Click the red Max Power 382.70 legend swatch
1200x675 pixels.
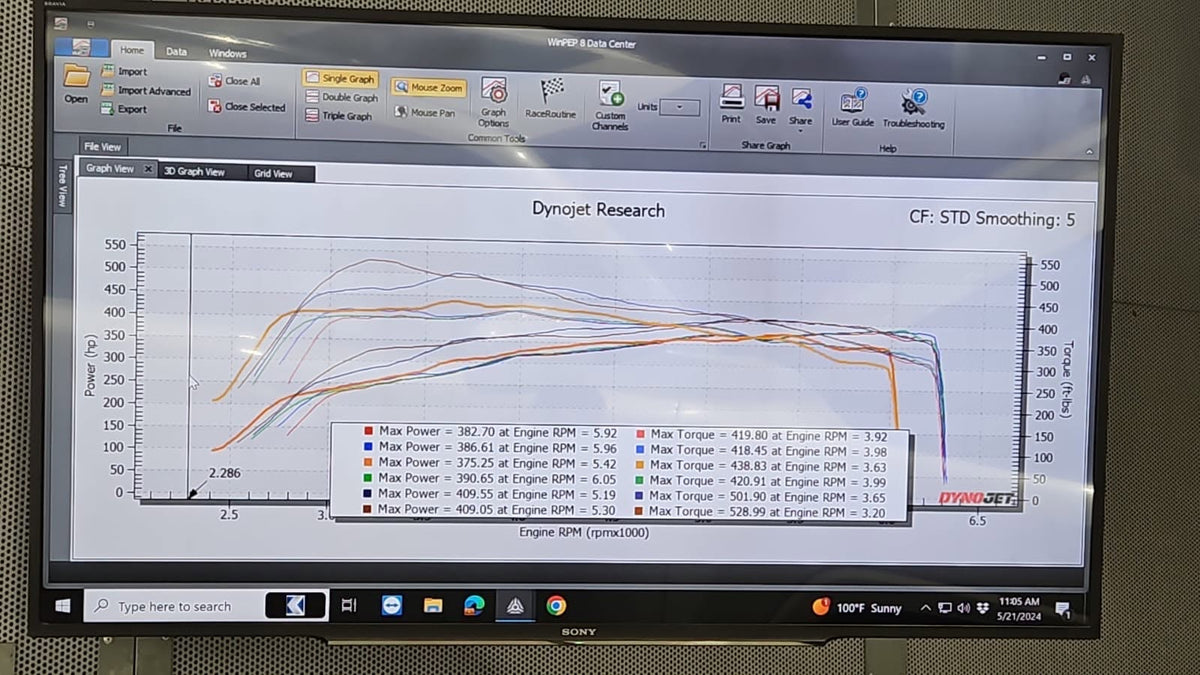pos(369,431)
